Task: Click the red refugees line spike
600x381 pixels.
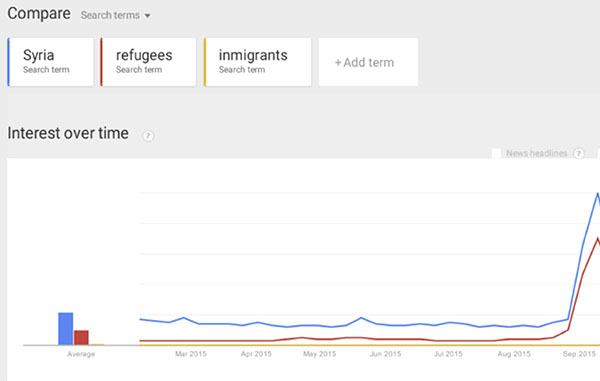Action: (x=597, y=239)
